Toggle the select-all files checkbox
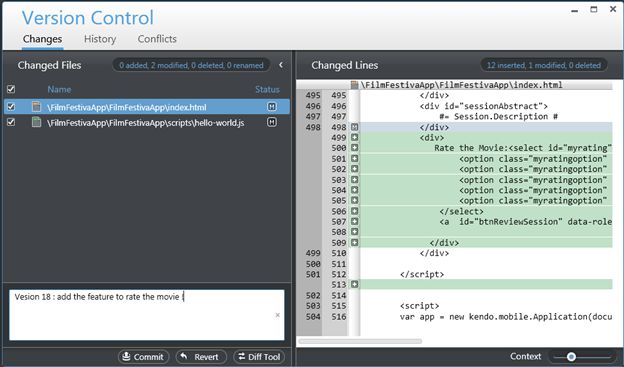The height and width of the screenshot is (367, 624). click(11, 89)
